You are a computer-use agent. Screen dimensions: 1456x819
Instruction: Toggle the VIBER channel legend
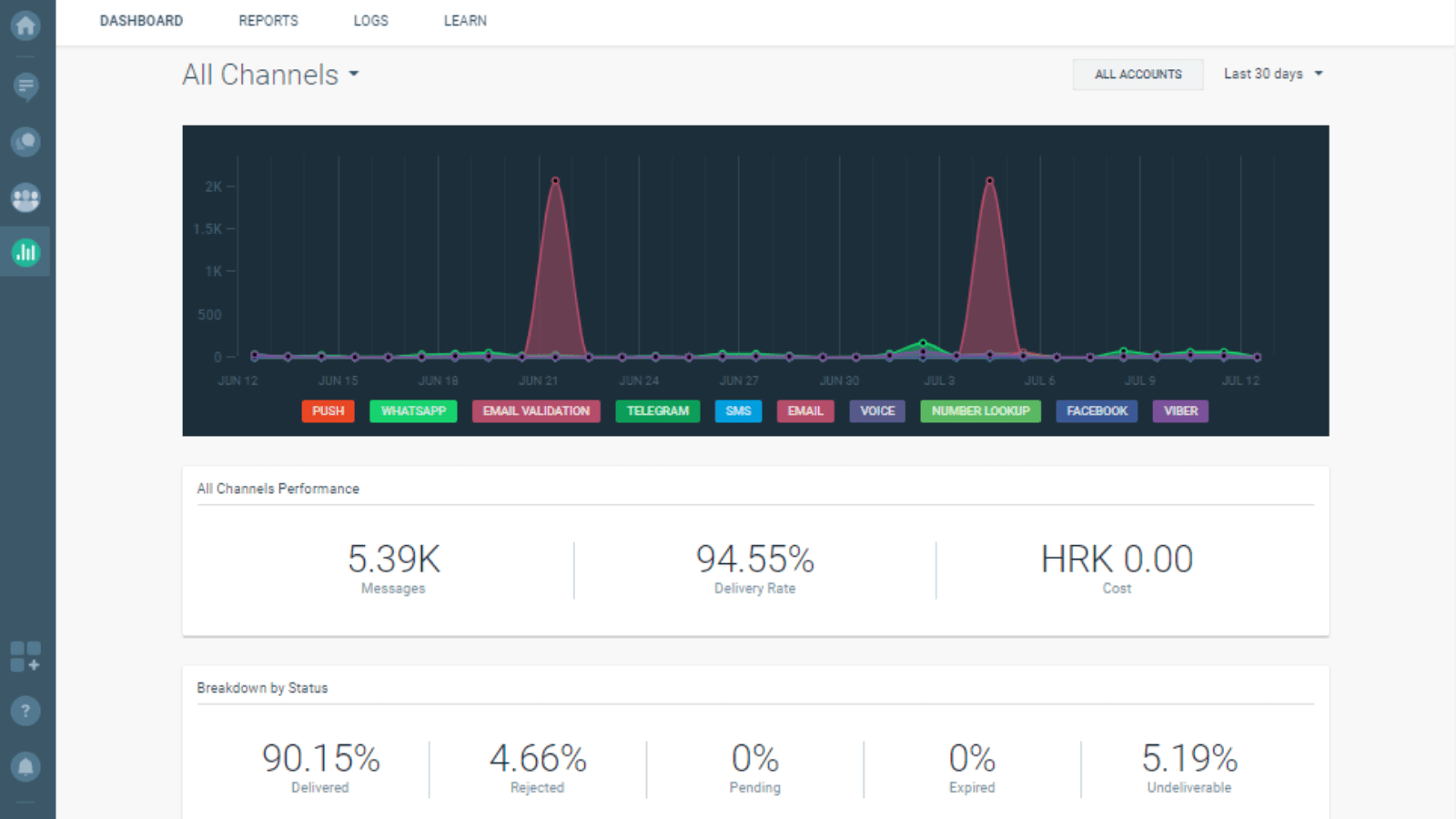click(x=1180, y=411)
